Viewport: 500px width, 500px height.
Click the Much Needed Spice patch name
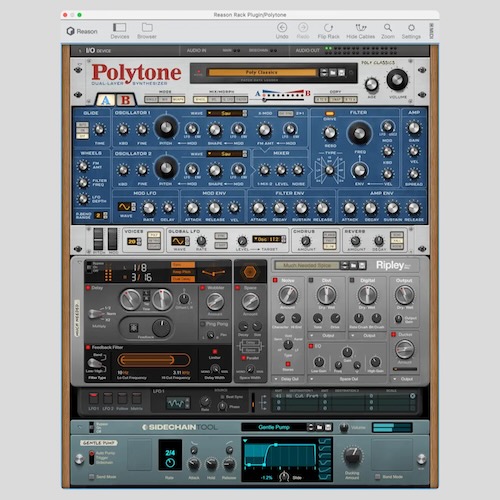(x=307, y=265)
